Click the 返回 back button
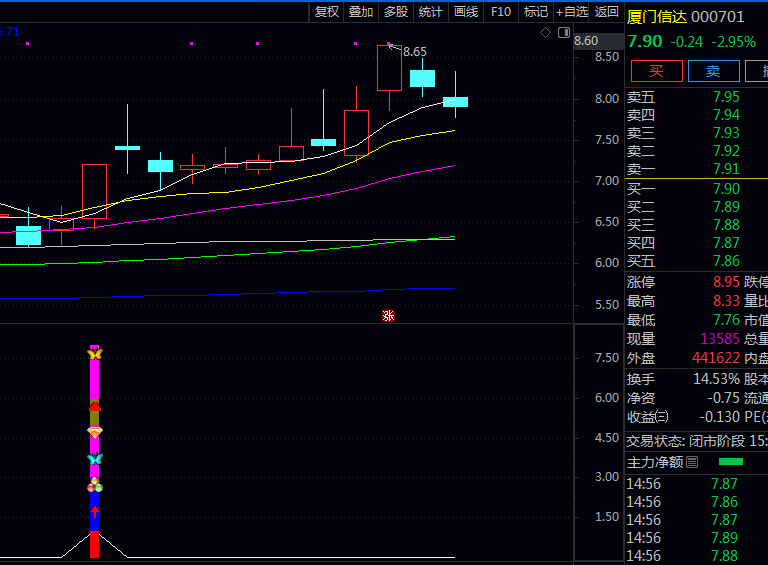This screenshot has height=565, width=768. click(x=607, y=12)
